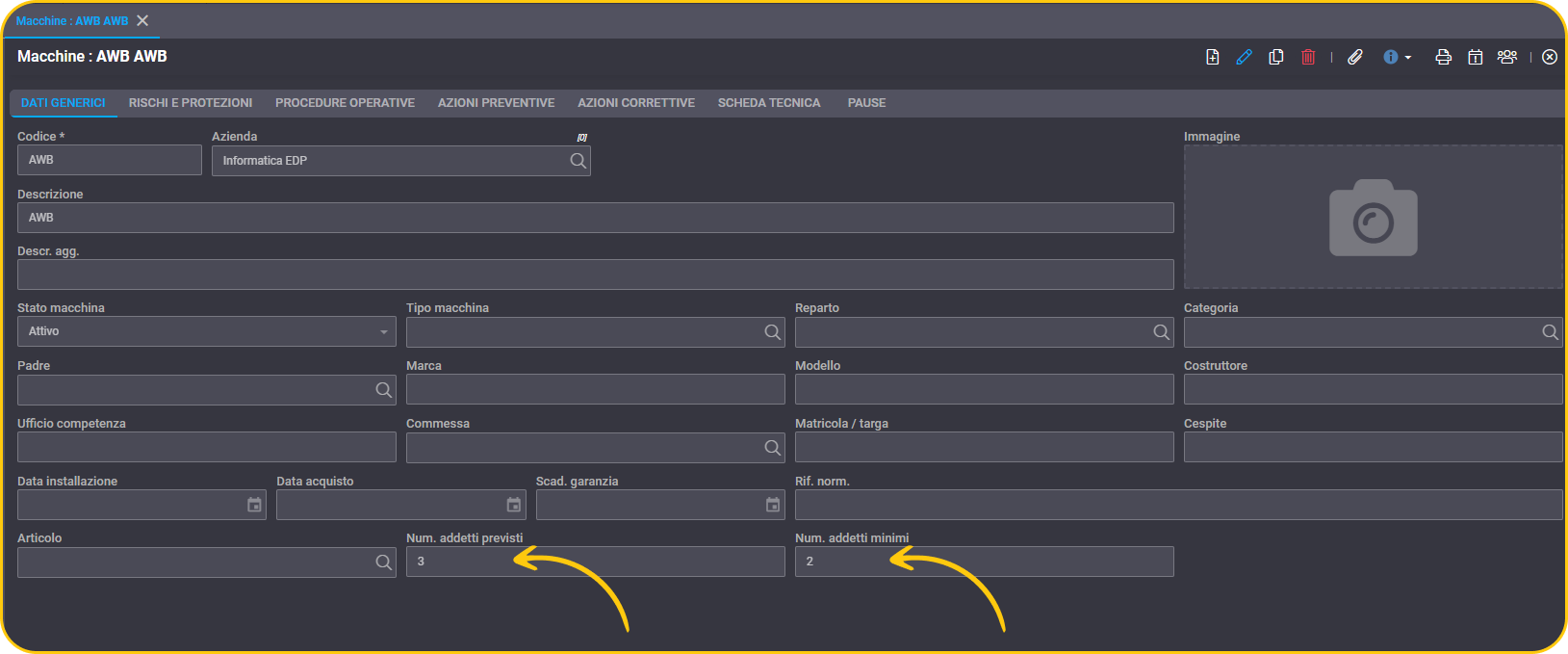
Task: Open the Rischi e Protezioni tab
Action: pos(191,103)
